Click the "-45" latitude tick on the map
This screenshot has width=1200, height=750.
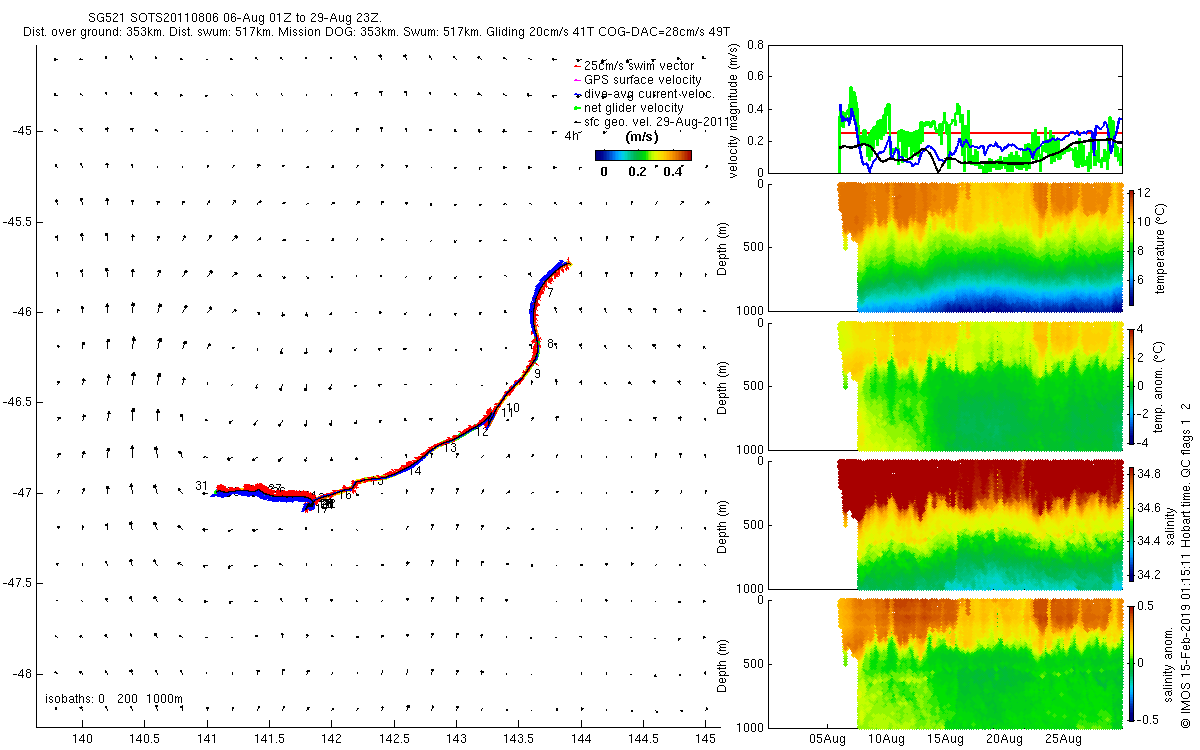(21, 131)
